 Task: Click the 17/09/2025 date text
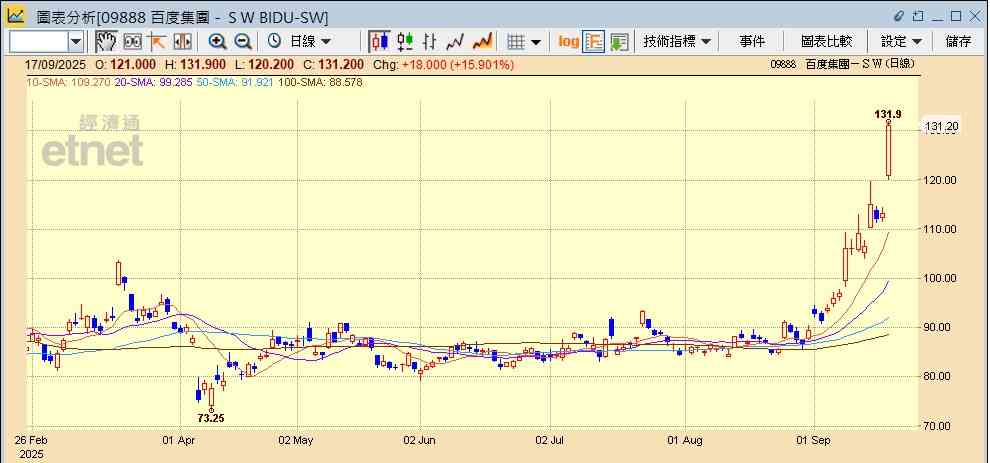click(x=55, y=64)
